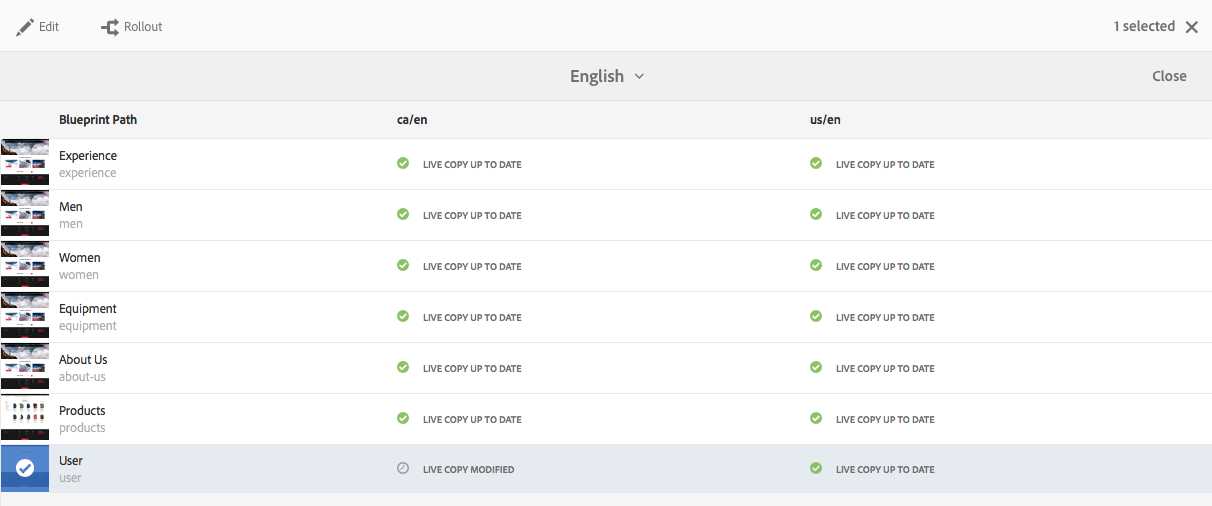The width and height of the screenshot is (1212, 506).
Task: Open the English language dropdown
Action: coord(606,76)
